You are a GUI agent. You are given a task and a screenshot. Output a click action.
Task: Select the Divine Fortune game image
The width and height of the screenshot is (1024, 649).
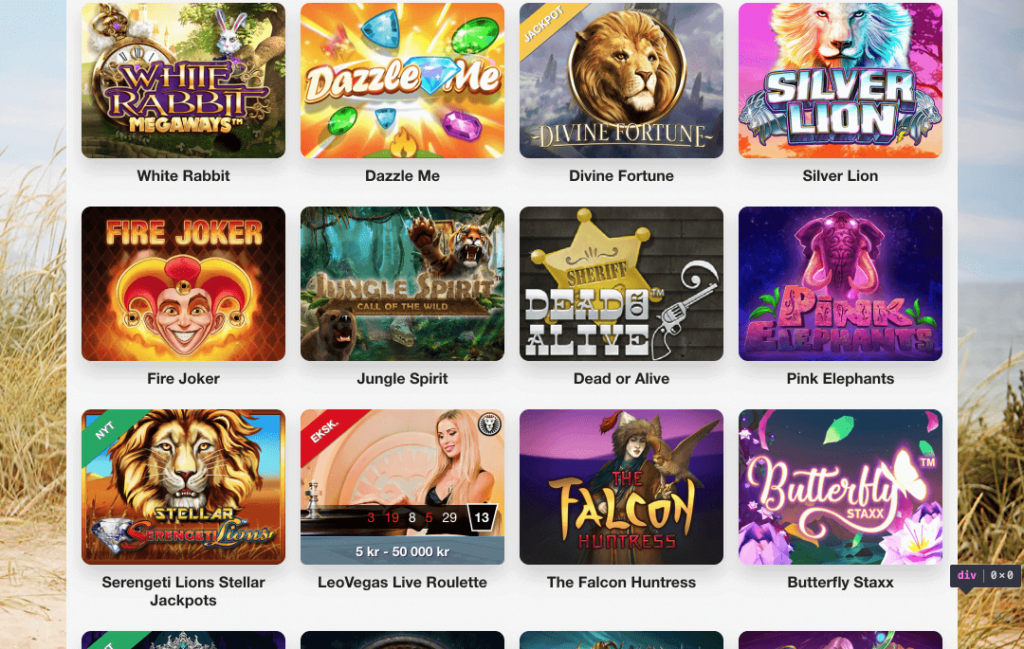[621, 80]
